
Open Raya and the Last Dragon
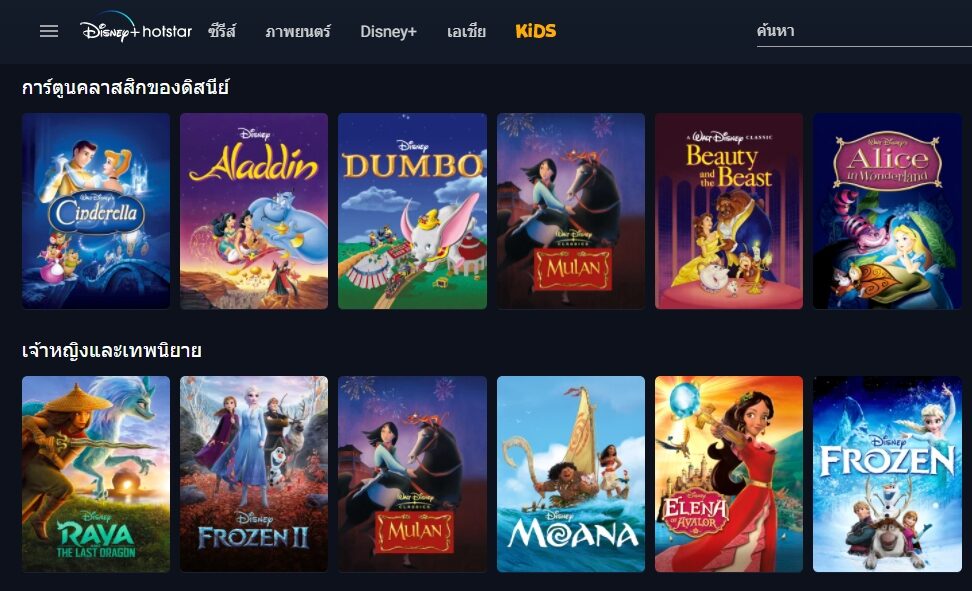(x=96, y=474)
